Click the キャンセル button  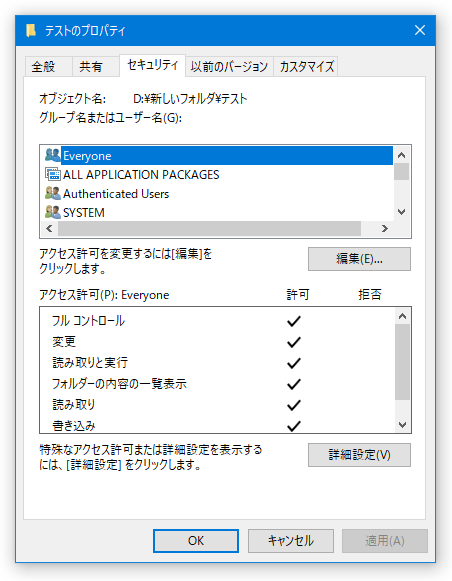pyautogui.click(x=291, y=541)
